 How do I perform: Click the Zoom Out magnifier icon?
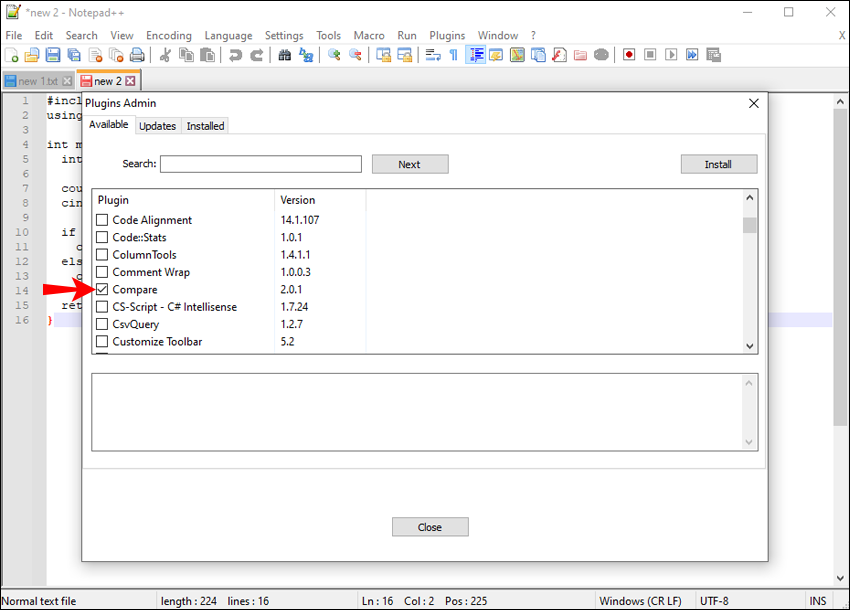point(355,55)
